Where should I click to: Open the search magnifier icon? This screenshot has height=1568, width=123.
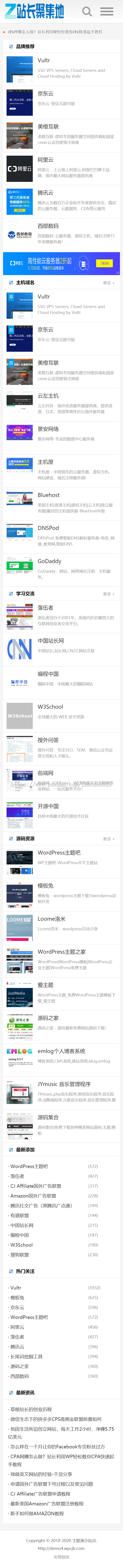(x=87, y=12)
